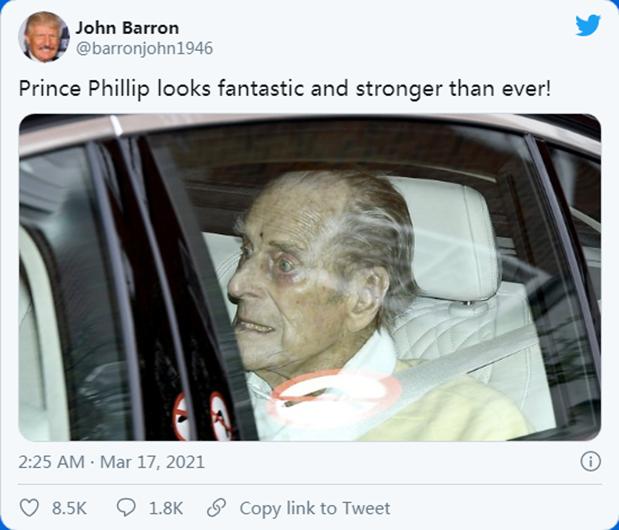Click the word 'fantastic' in the tweet

[261, 88]
